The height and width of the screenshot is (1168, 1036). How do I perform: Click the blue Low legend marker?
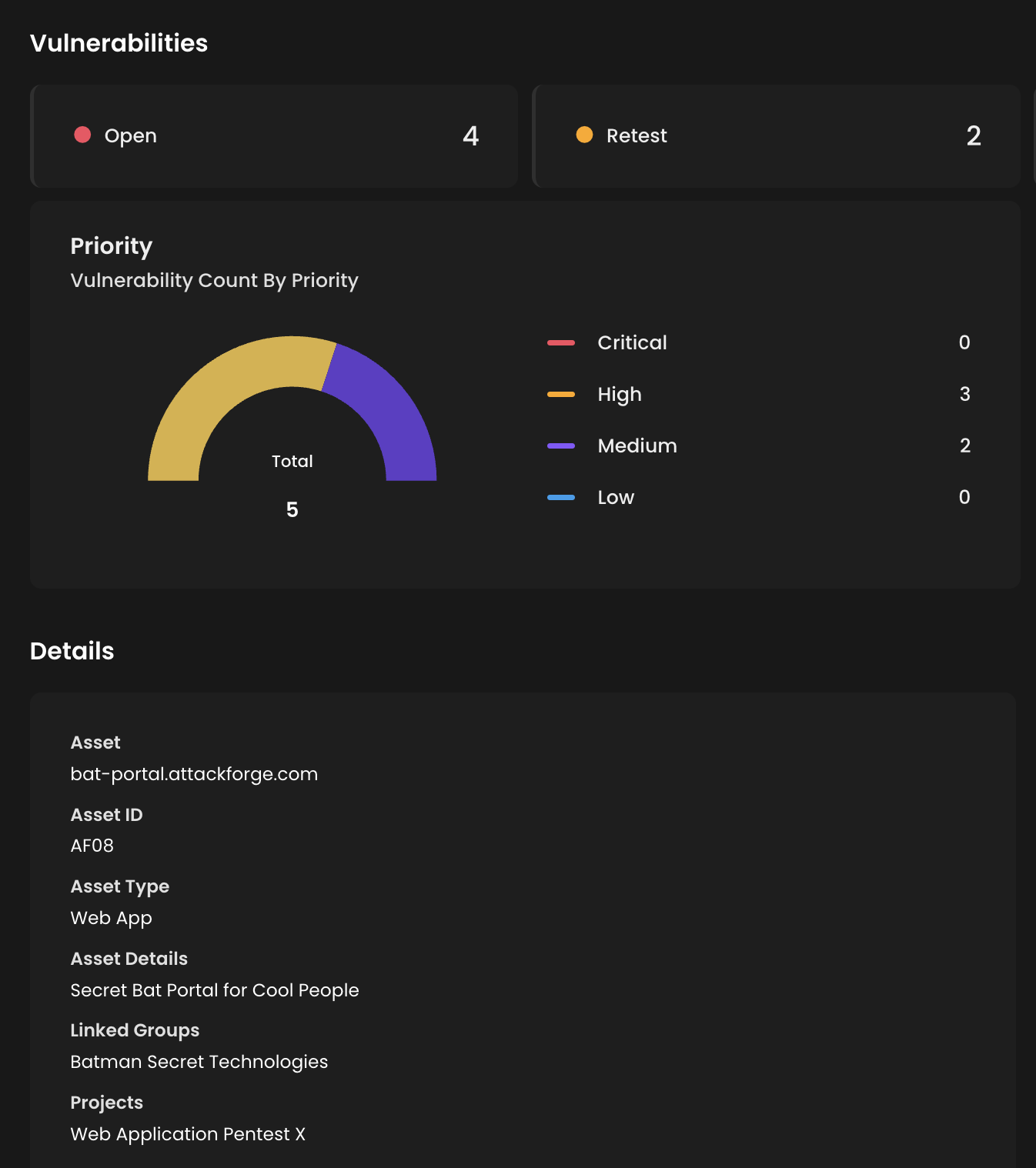(561, 497)
